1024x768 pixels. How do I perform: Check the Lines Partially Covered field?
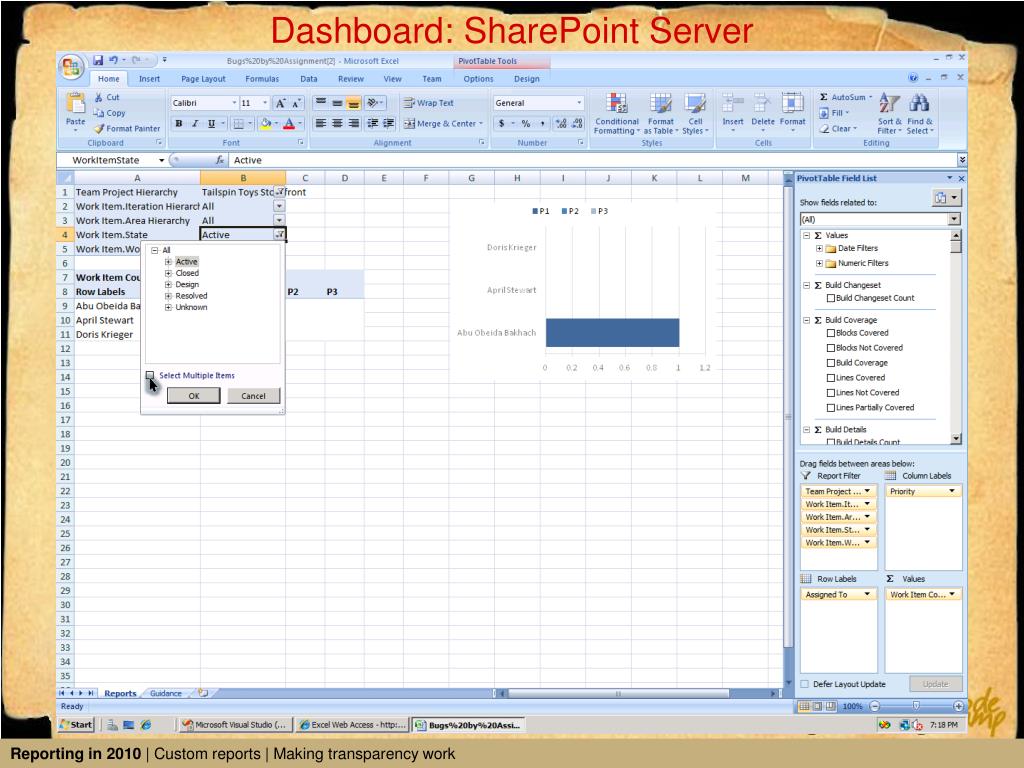[x=831, y=408]
